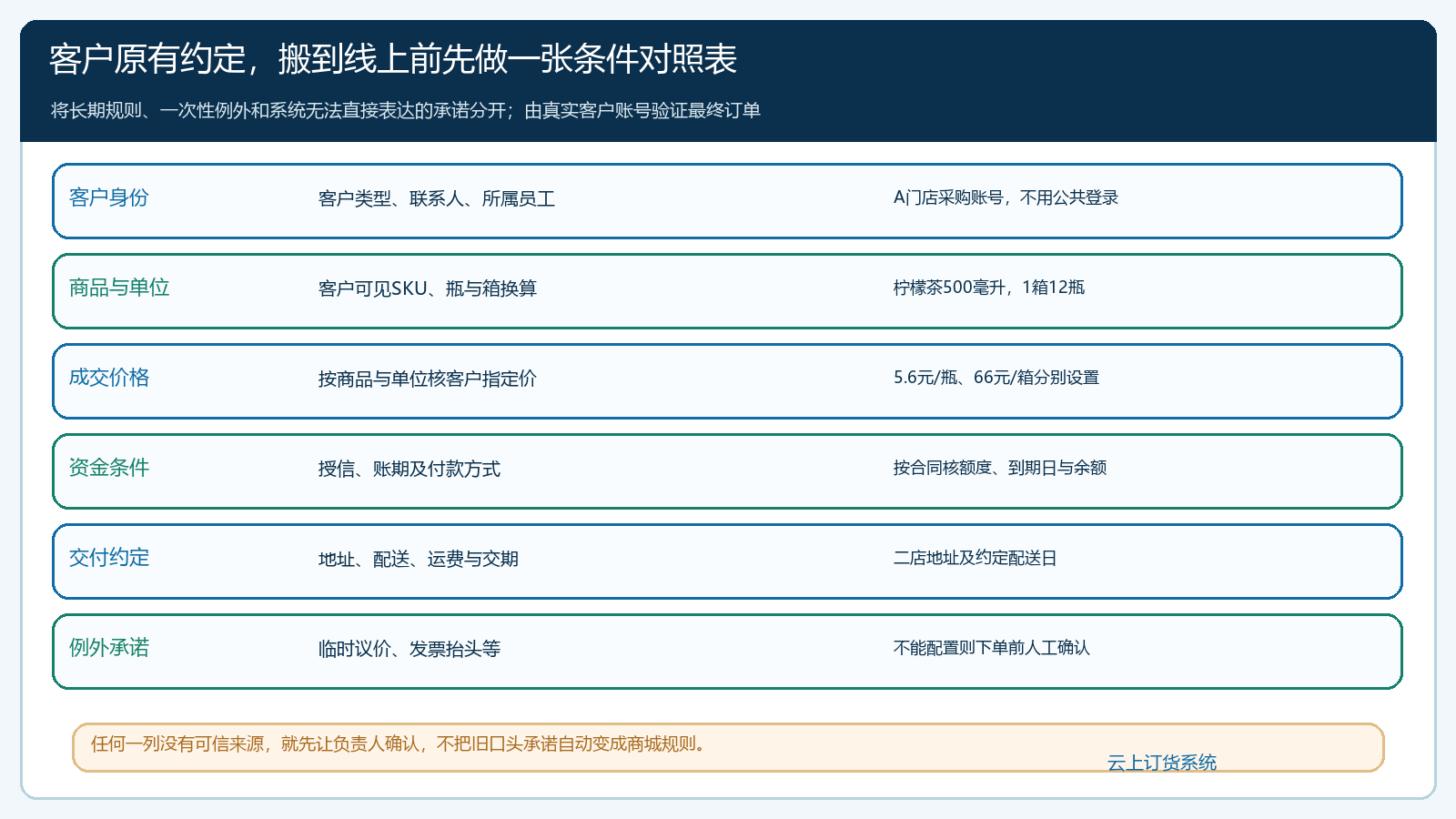Click the text 不能配置则下单前人工确认
This screenshot has height=819, width=1456.
tap(992, 648)
